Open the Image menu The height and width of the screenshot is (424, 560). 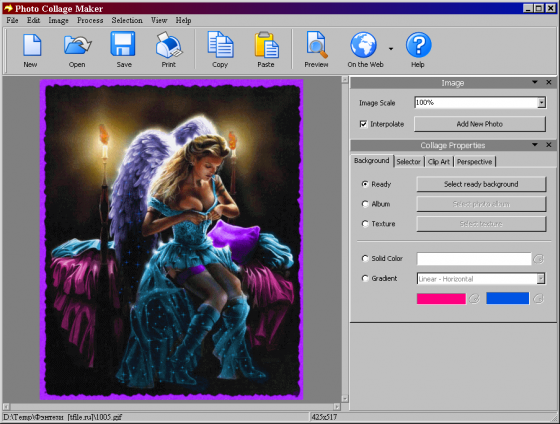pyautogui.click(x=59, y=20)
